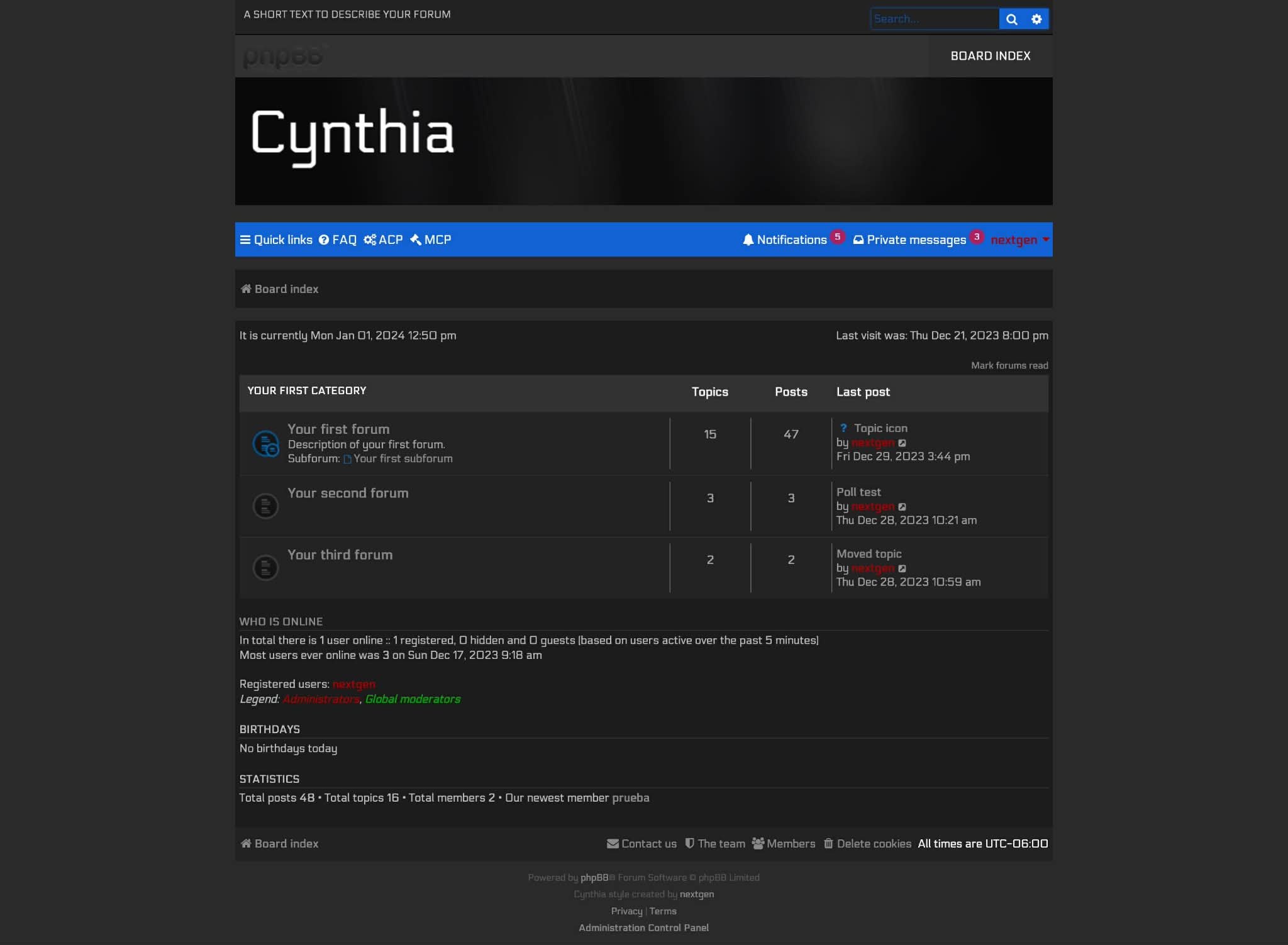Image resolution: width=1288 pixels, height=945 pixels.
Task: Click Mark forums read
Action: (1009, 365)
